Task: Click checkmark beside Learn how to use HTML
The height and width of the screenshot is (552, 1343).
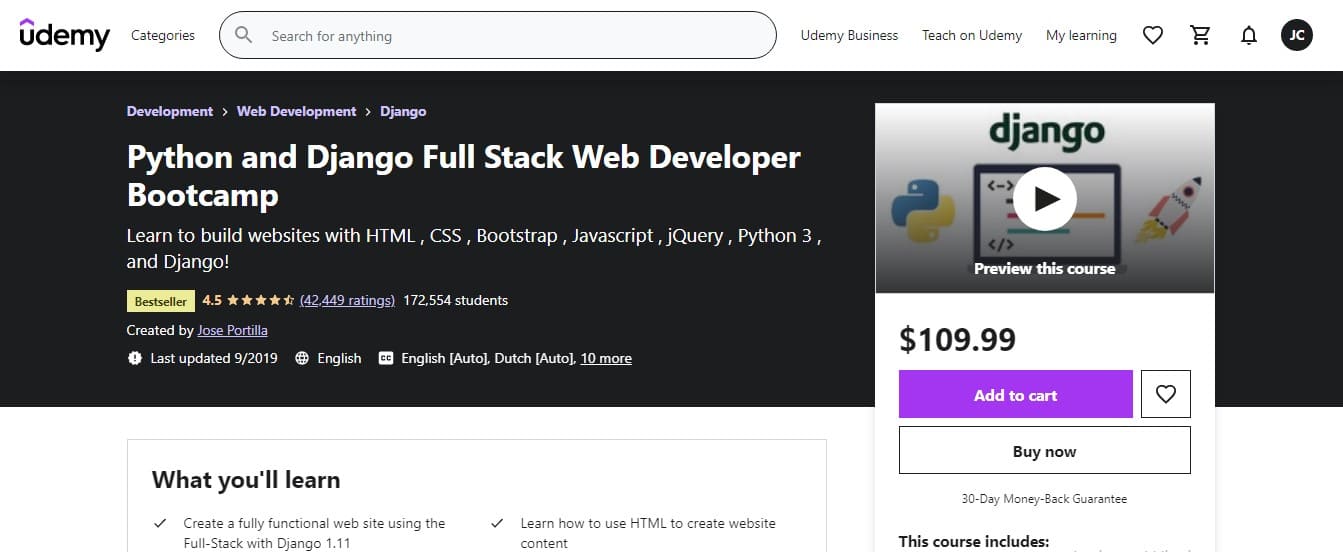Action: tap(497, 523)
